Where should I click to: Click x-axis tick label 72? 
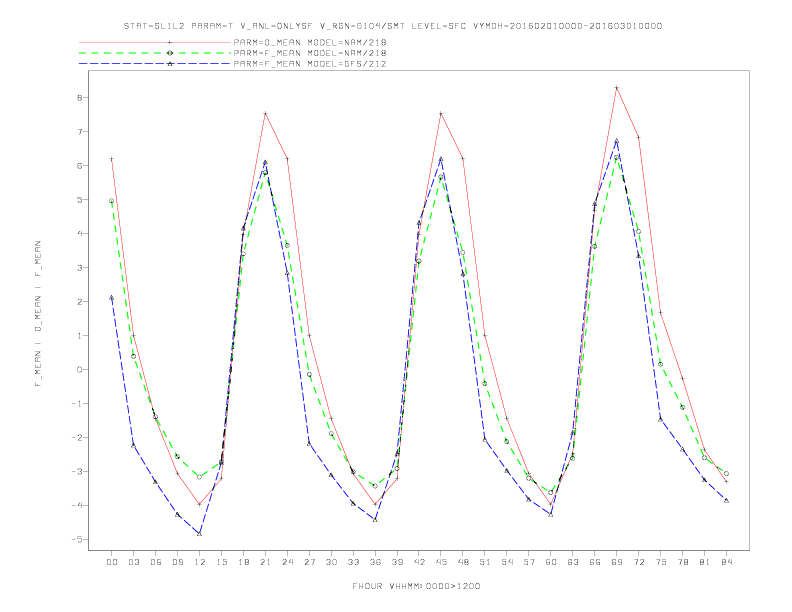click(638, 562)
